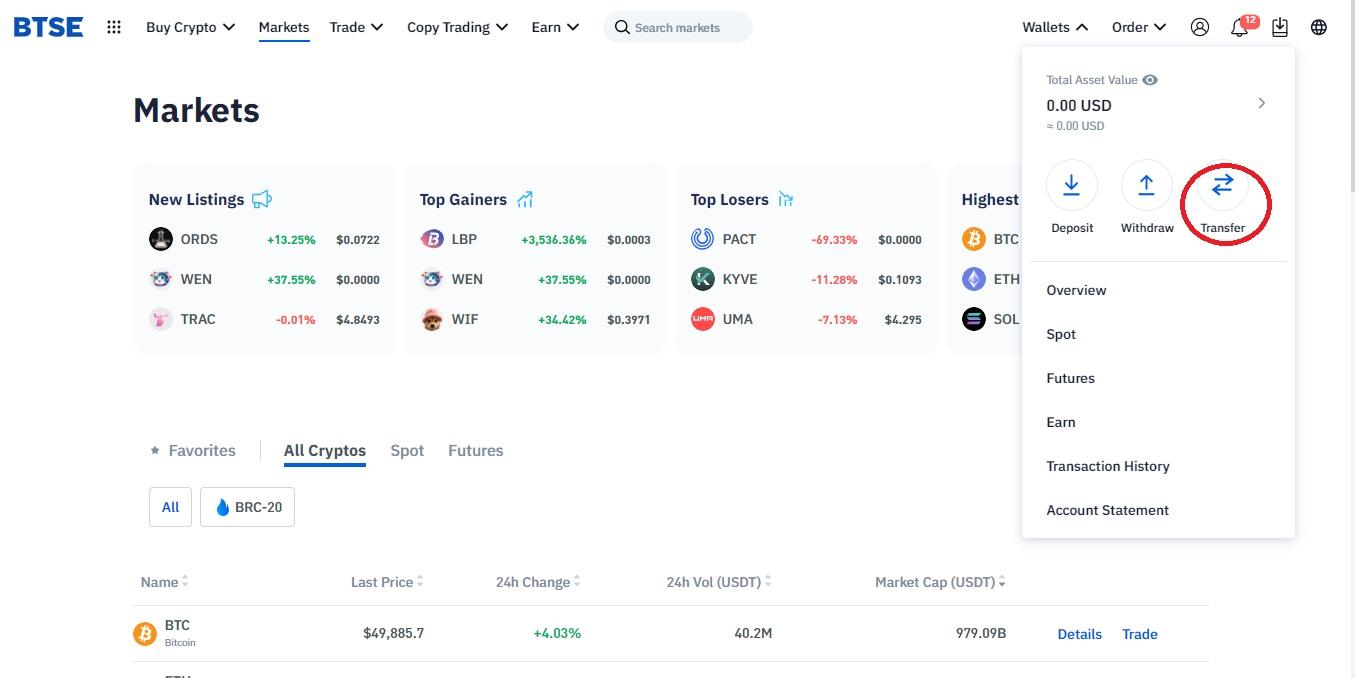Select the All Cryptos tab

[x=325, y=451]
